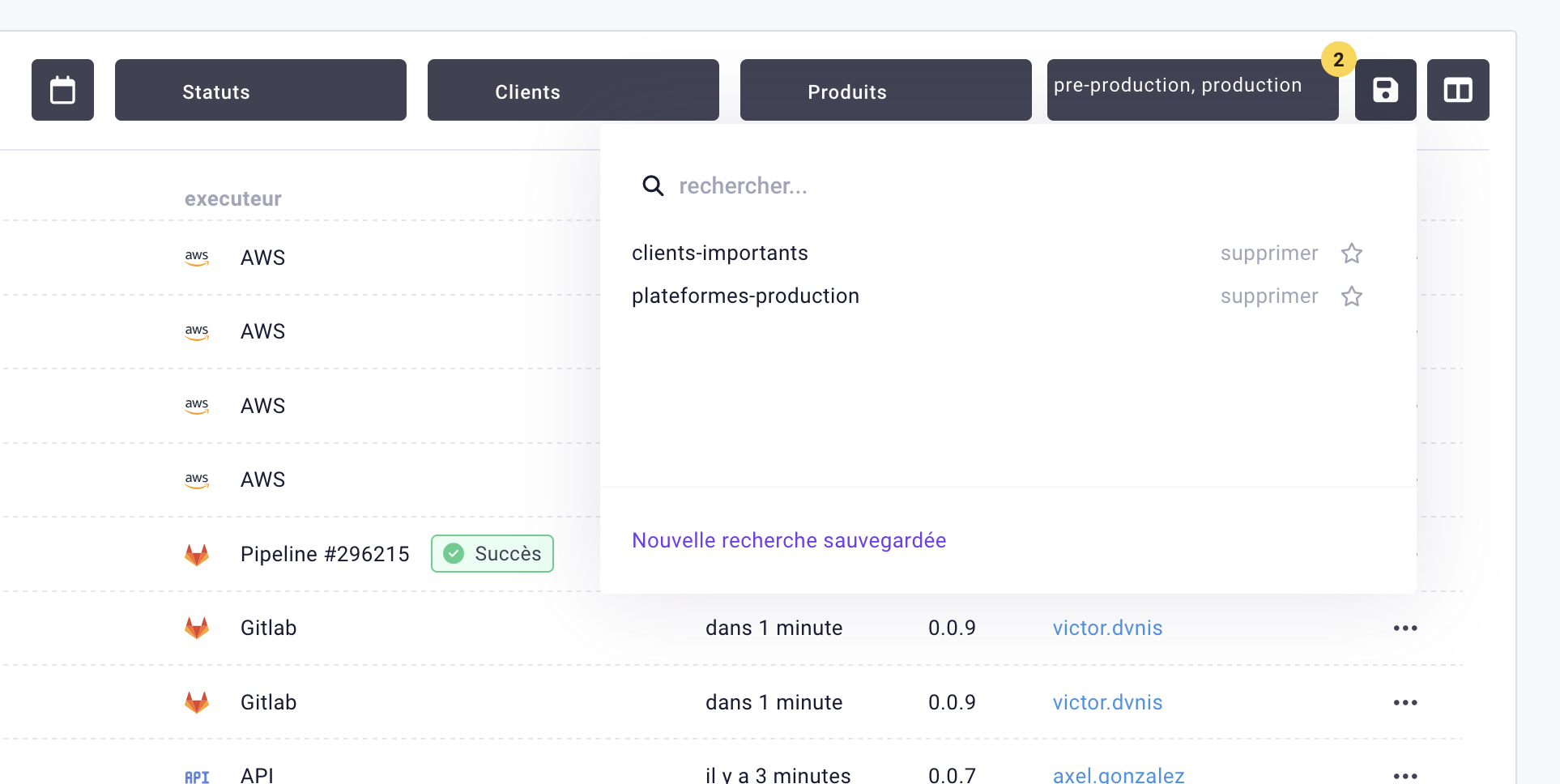Open the Clients filter dropdown
Image resolution: width=1560 pixels, height=784 pixels.
(573, 90)
